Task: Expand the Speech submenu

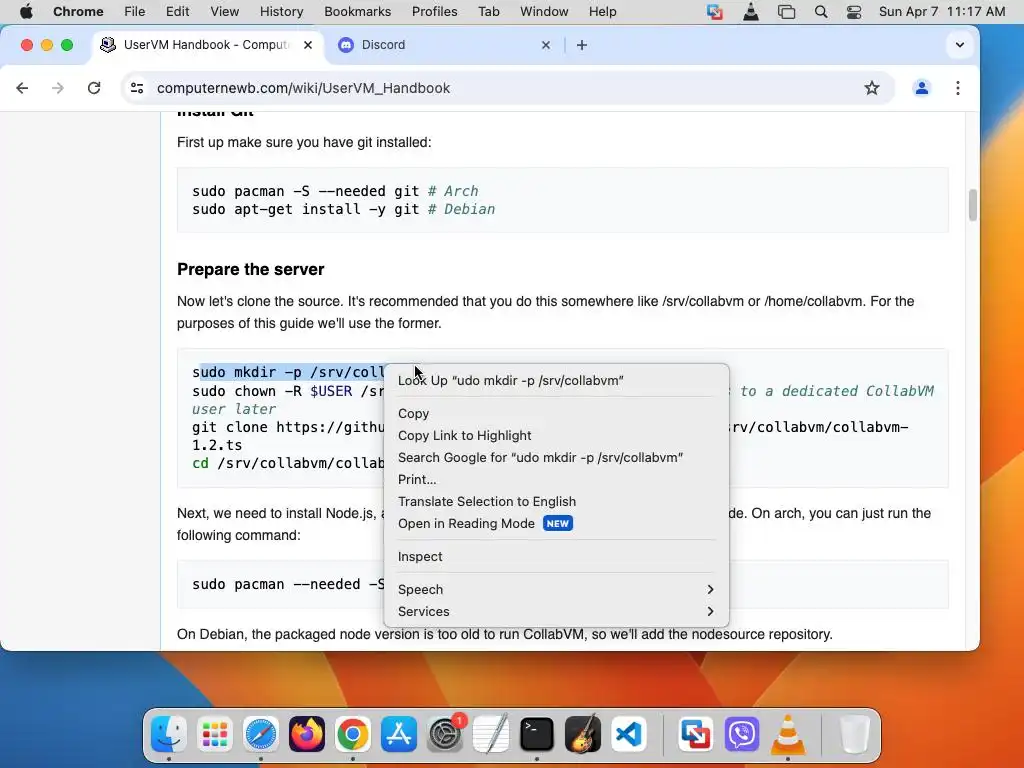Action: coord(556,590)
